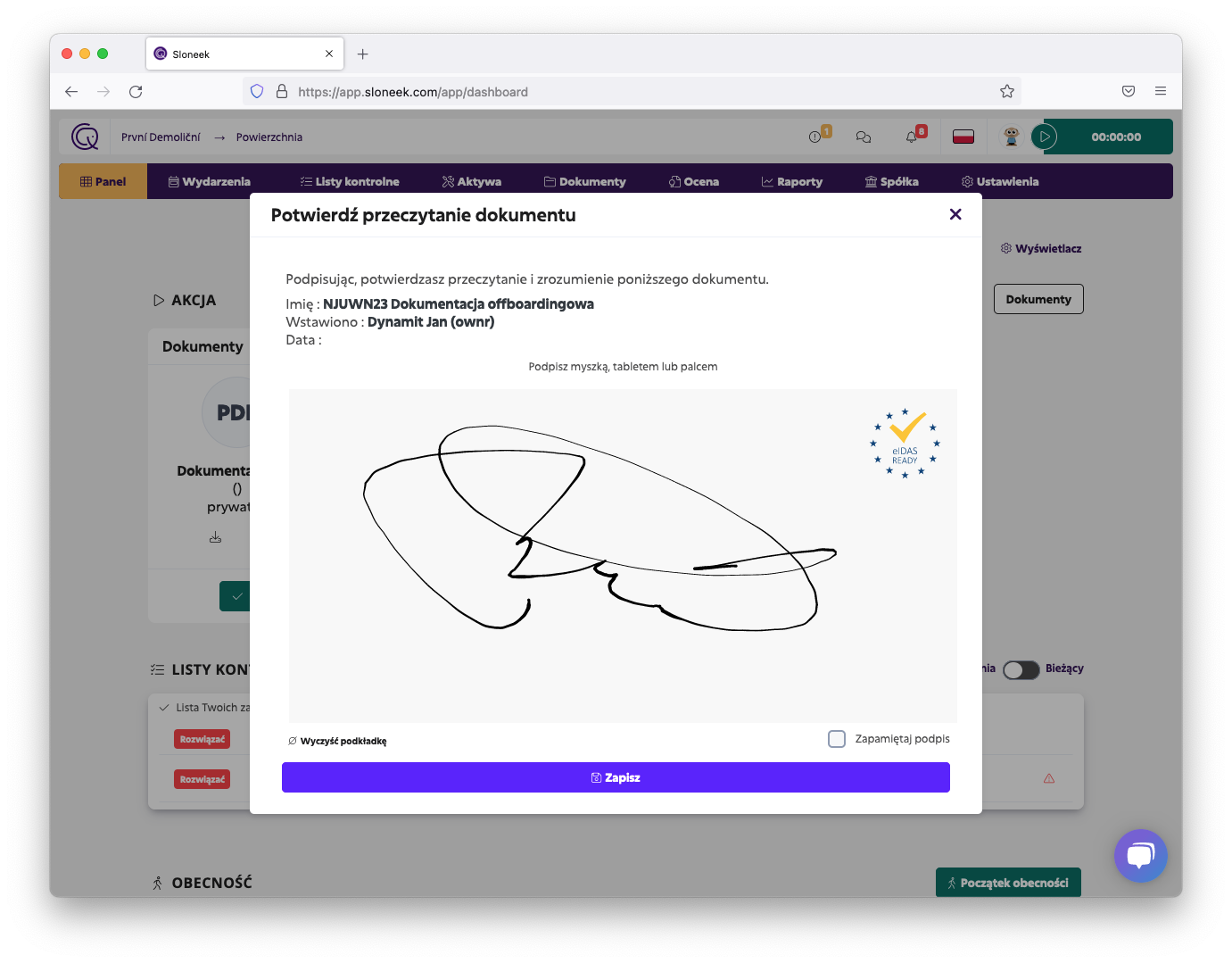Start the time tracker play button

(x=1044, y=137)
